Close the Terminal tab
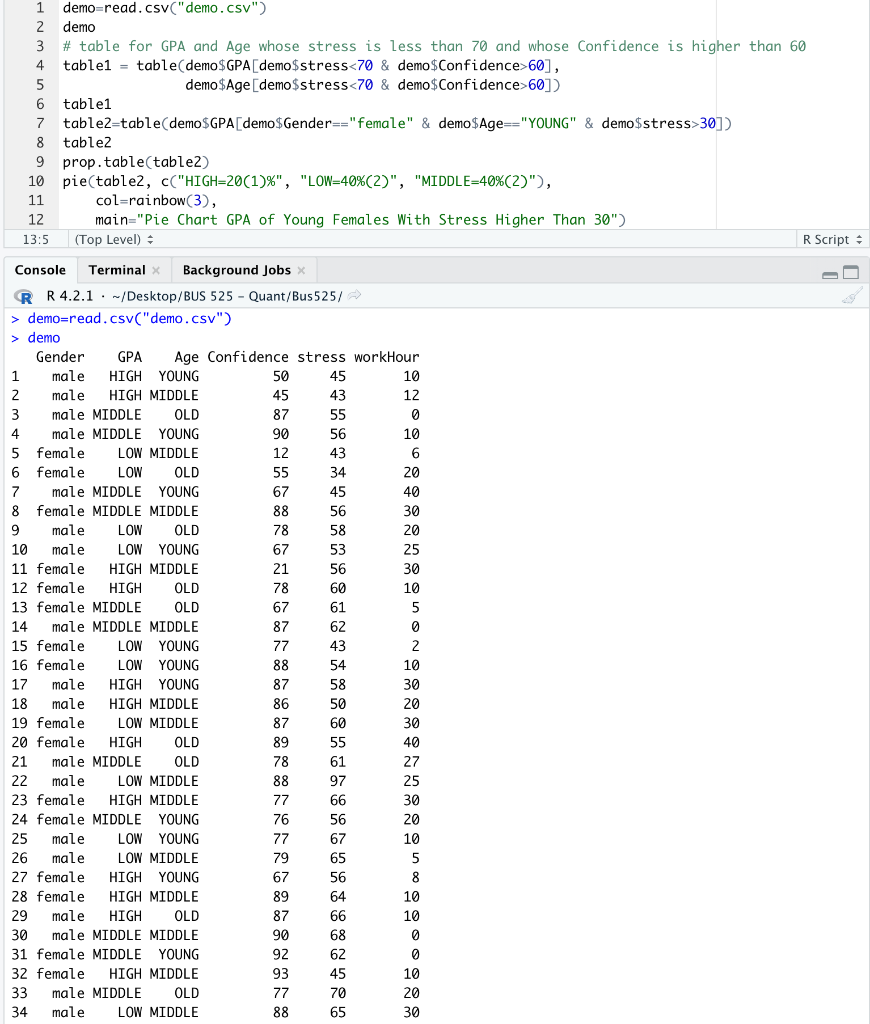The image size is (870, 1024). 156,270
